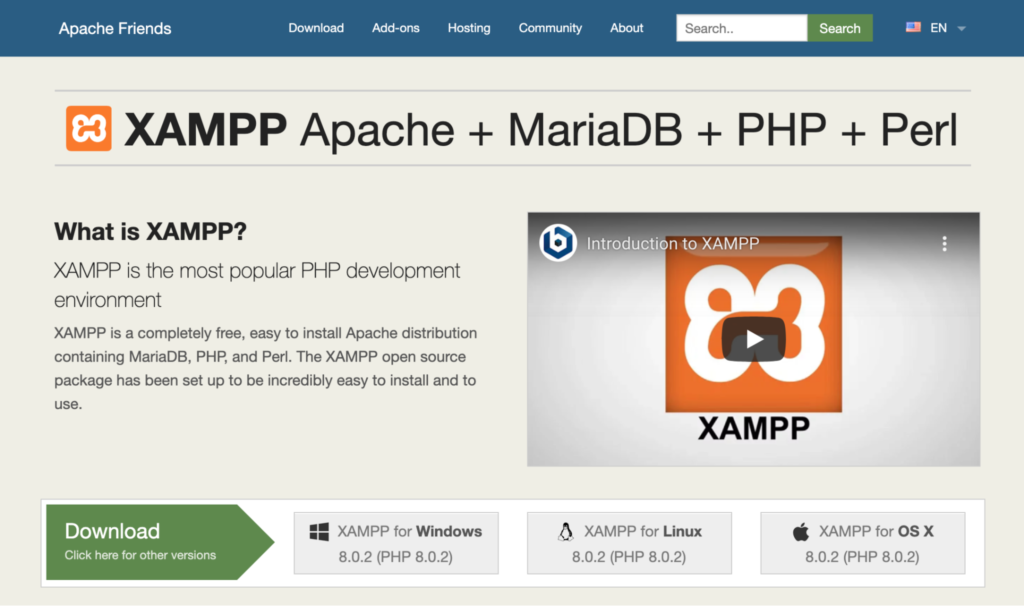Click green Download other versions arrow
This screenshot has width=1024, height=606.
(160, 542)
